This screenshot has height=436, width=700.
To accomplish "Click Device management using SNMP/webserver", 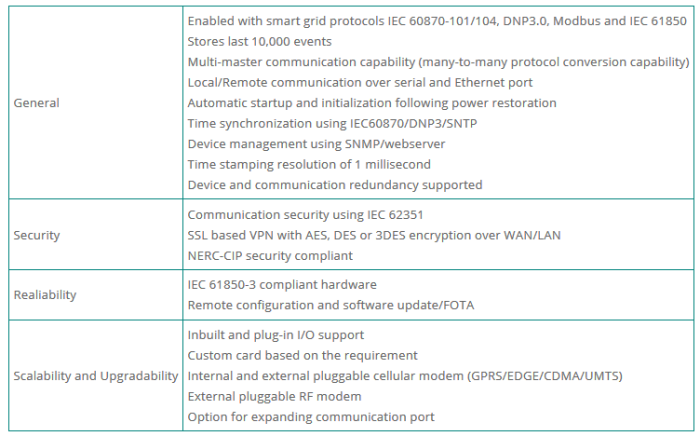I will coord(316,144).
